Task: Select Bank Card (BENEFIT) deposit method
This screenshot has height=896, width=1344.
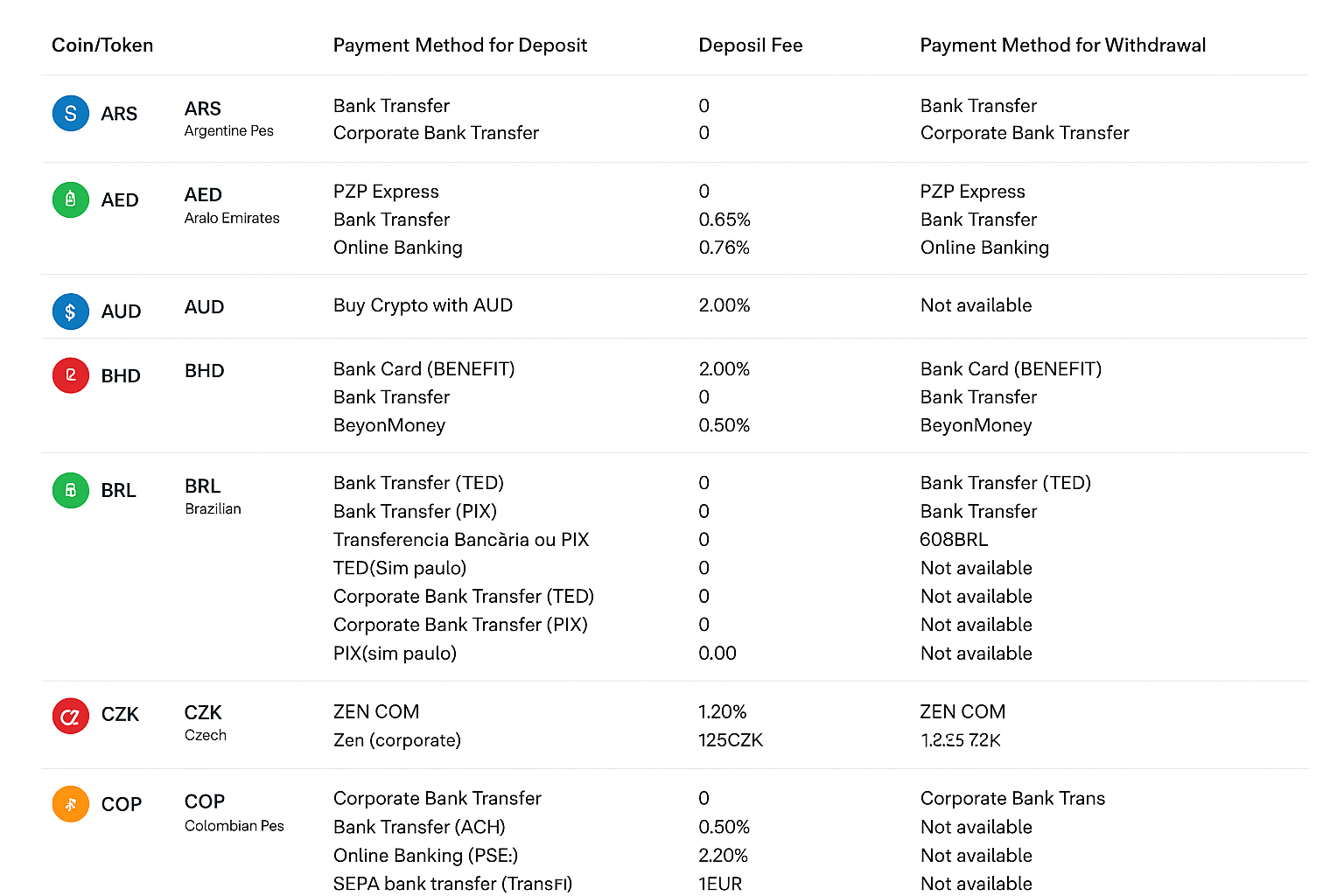Action: pos(423,369)
